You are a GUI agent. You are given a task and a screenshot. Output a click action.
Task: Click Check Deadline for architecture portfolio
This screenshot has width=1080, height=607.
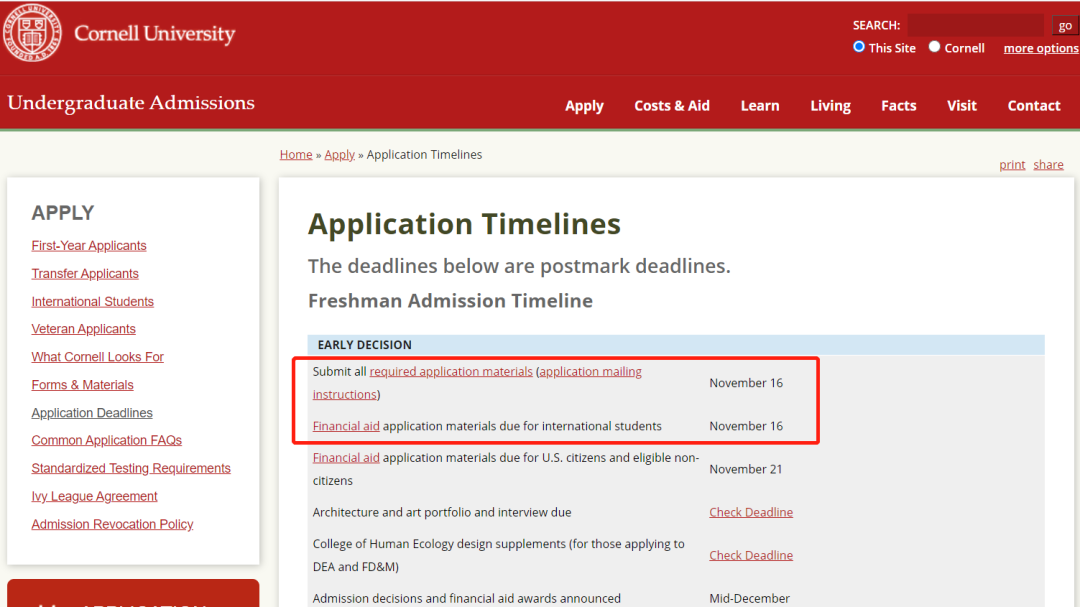[751, 513]
